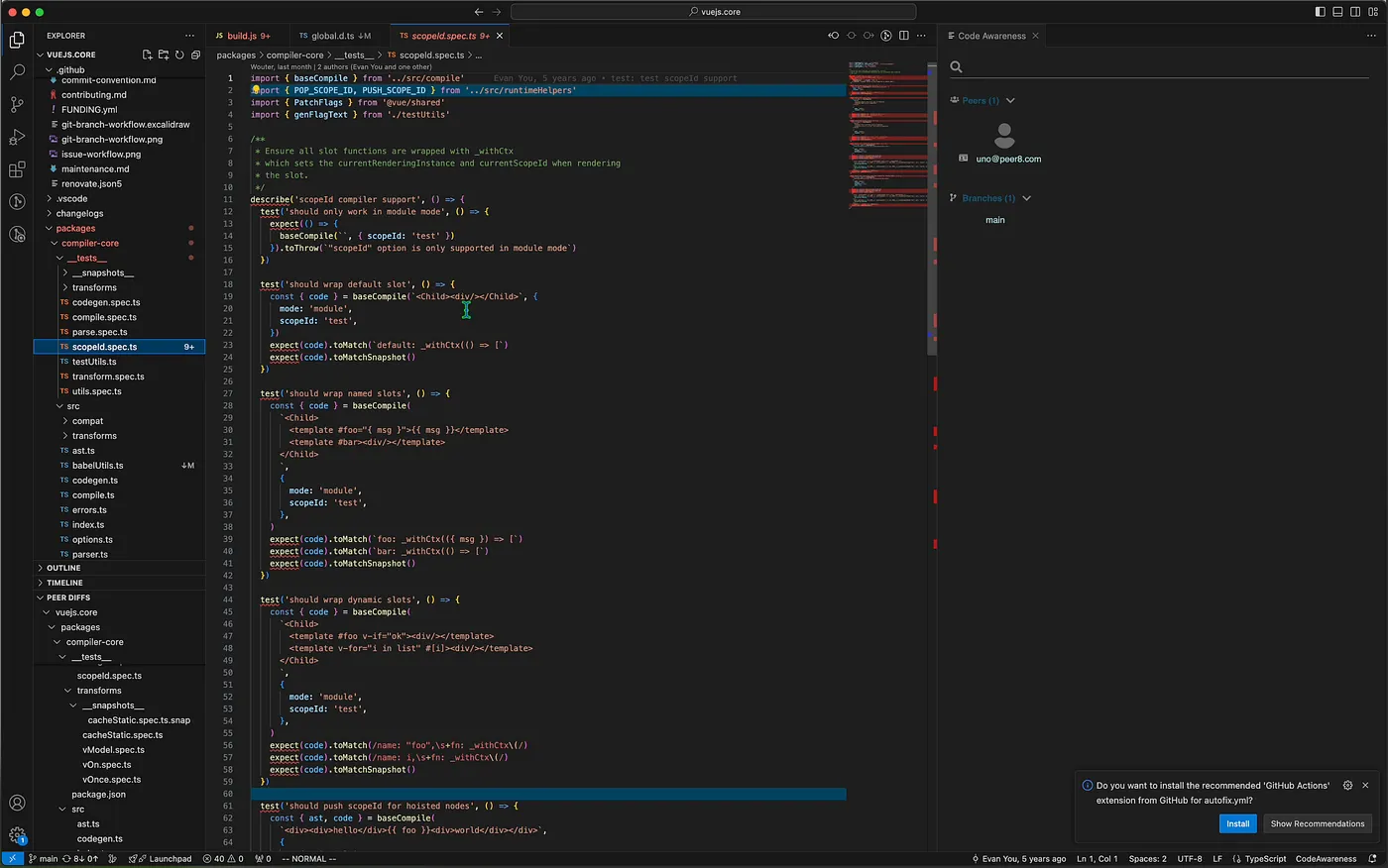Expand the OUTLINE section
This screenshot has height=868, width=1388.
(x=63, y=568)
